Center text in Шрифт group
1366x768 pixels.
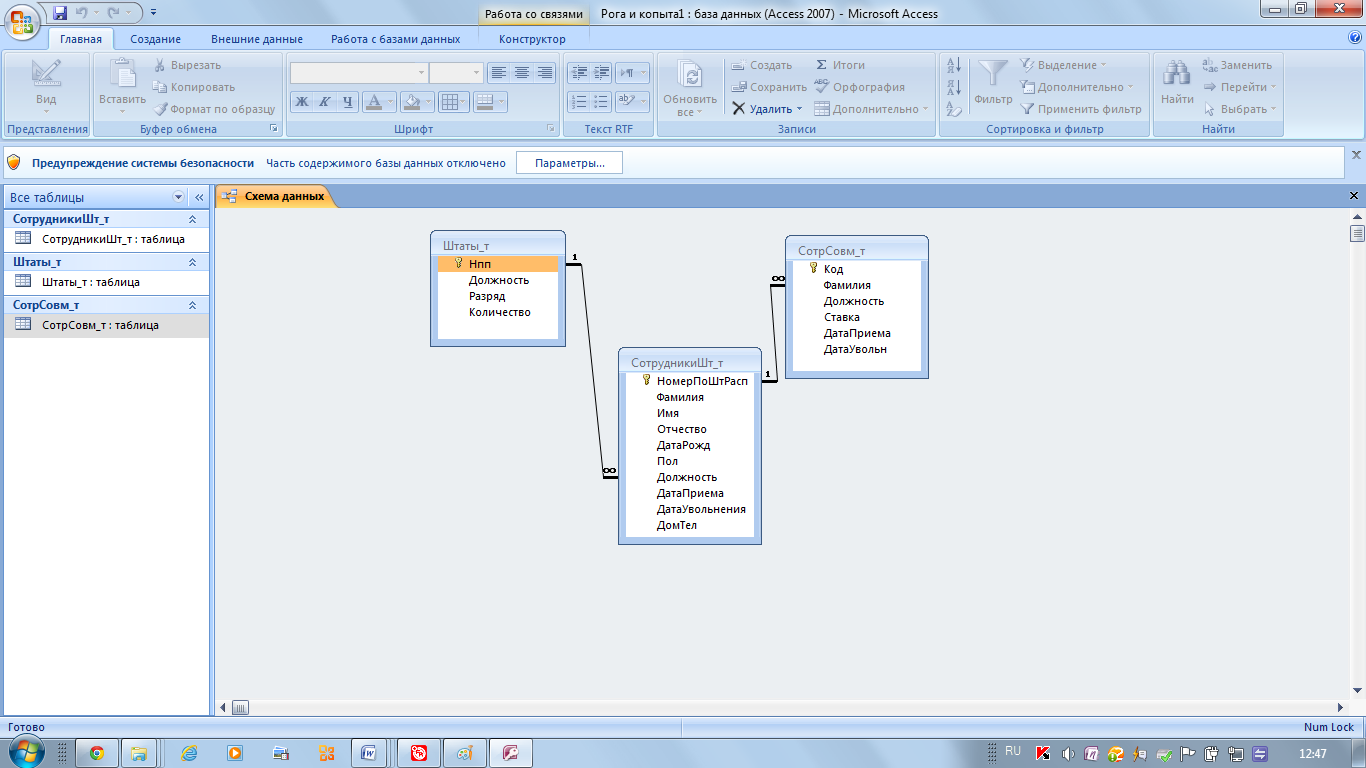coord(521,73)
